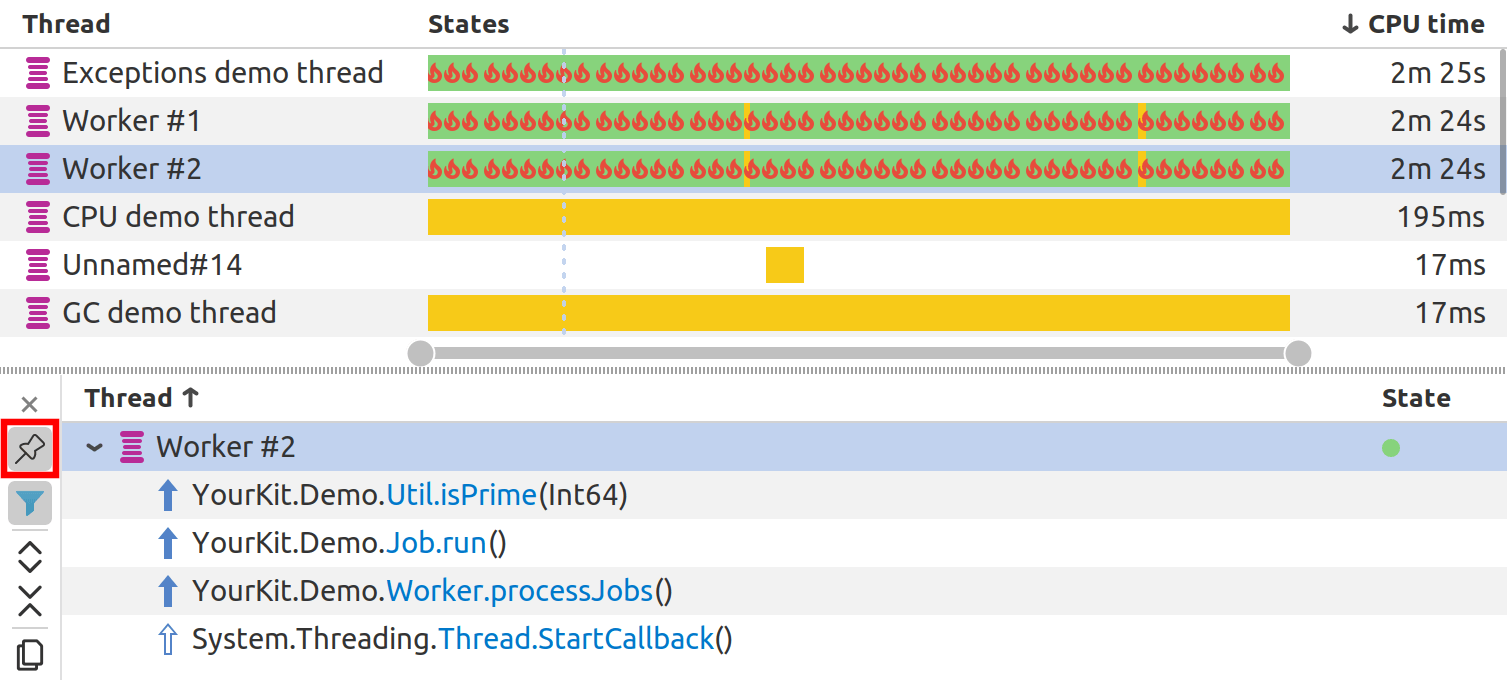1507x680 pixels.
Task: Click the States column header
Action: click(468, 24)
